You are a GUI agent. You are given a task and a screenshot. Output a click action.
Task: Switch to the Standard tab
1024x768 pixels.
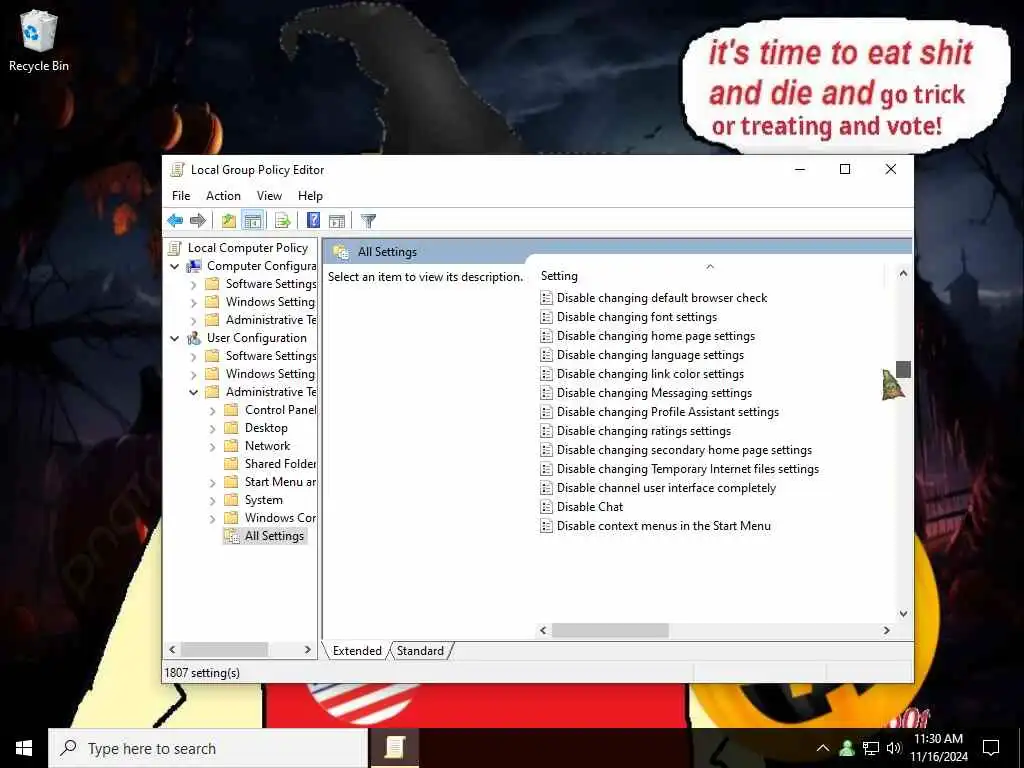coord(420,651)
